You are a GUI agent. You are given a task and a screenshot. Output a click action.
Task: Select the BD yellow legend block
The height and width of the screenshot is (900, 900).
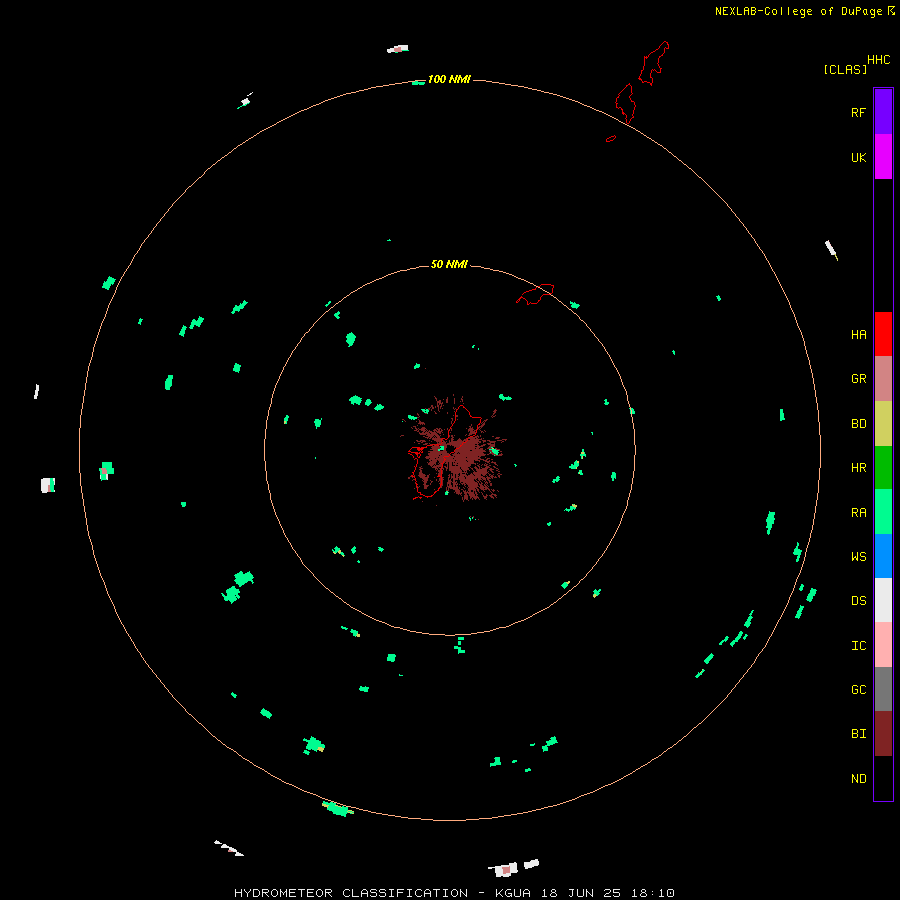[x=883, y=424]
